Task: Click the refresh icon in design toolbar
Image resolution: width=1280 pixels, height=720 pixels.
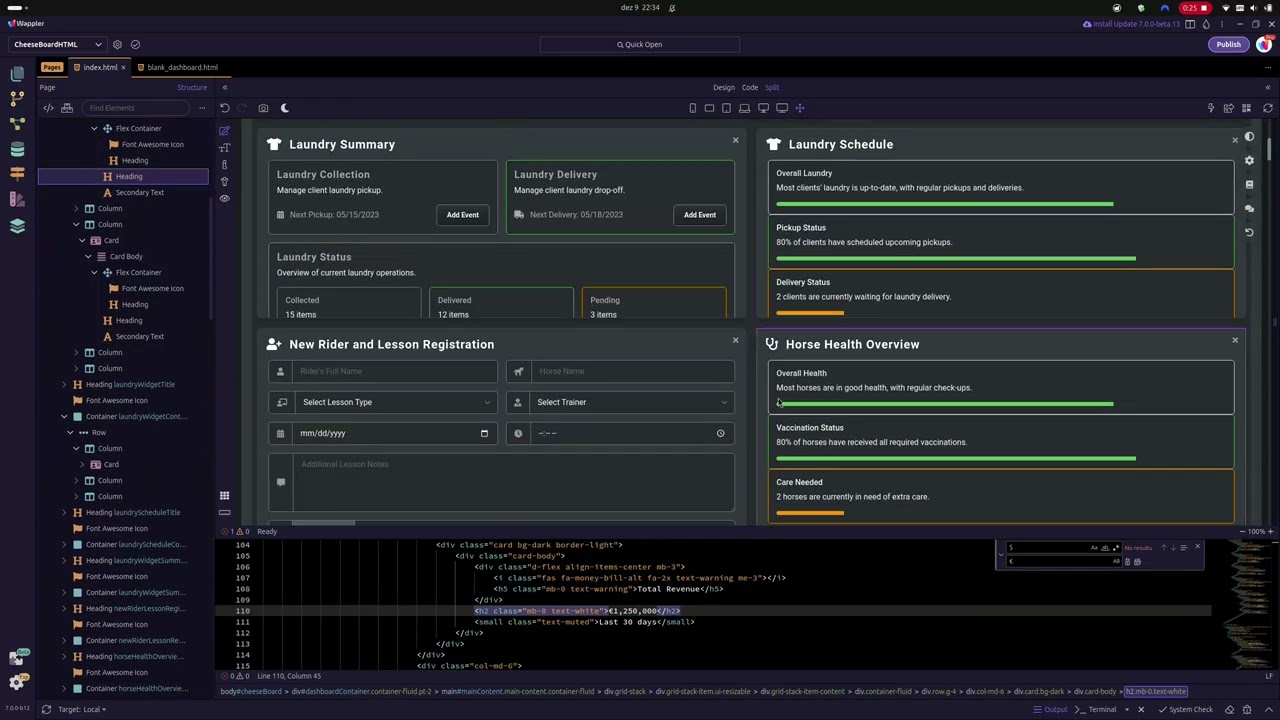Action: (x=1267, y=108)
